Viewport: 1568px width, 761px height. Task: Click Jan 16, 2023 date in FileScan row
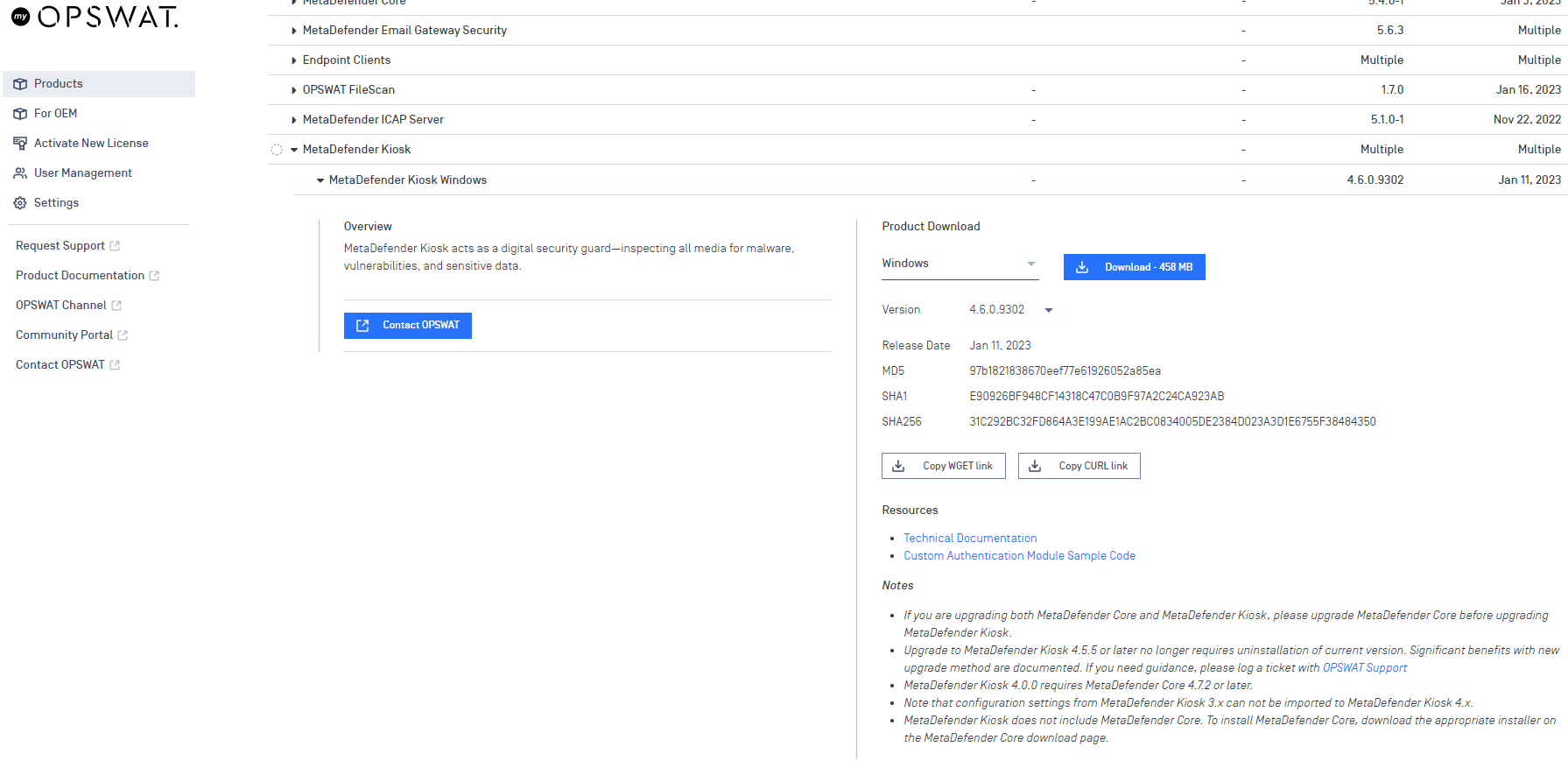(x=1529, y=90)
